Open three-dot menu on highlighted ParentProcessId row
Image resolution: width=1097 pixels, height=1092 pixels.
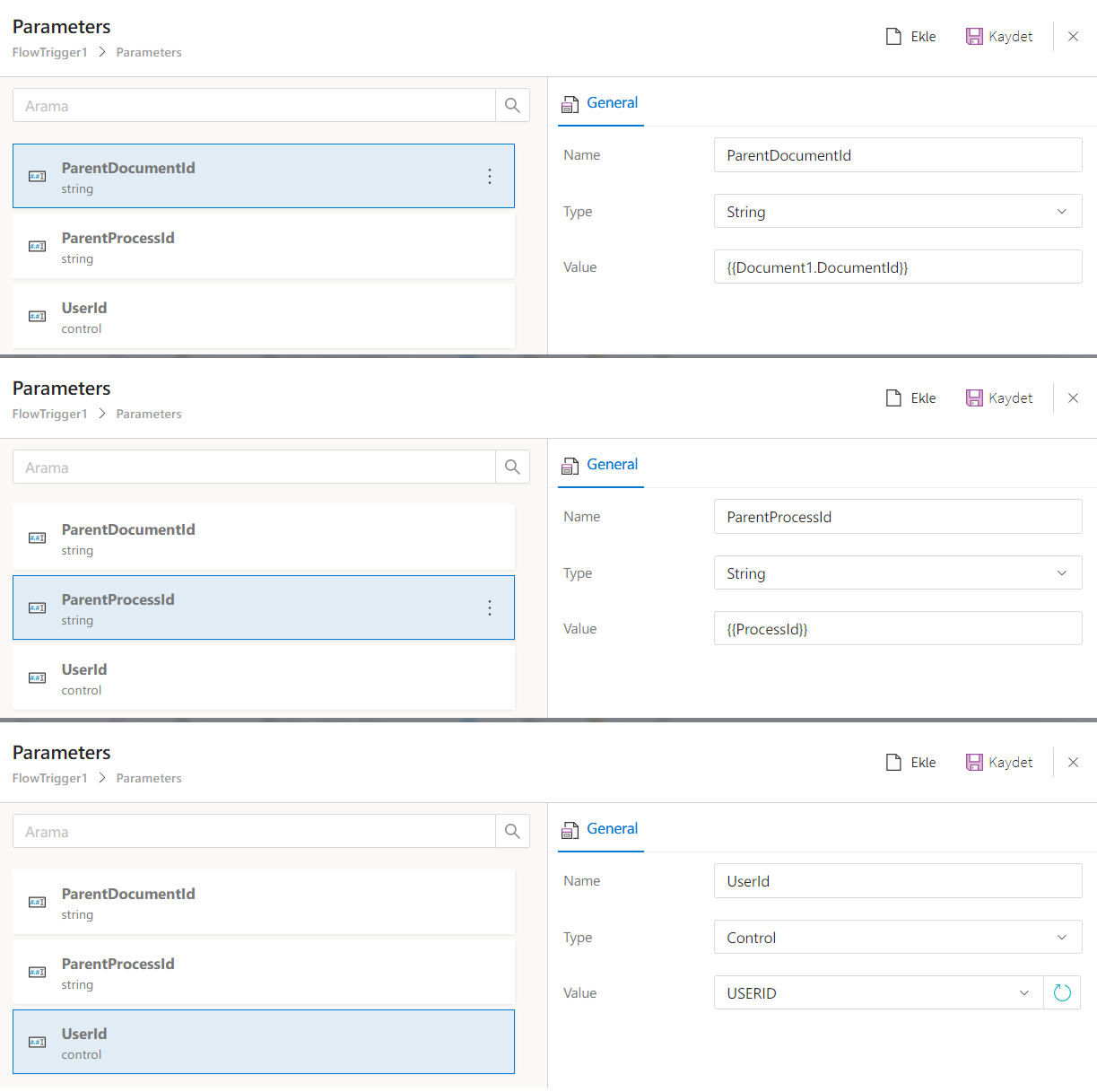pyautogui.click(x=490, y=608)
